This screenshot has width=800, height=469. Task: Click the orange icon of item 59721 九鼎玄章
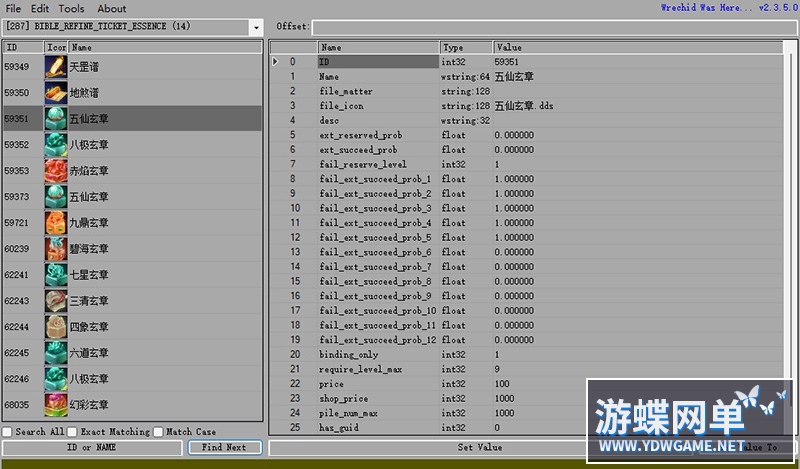click(56, 223)
